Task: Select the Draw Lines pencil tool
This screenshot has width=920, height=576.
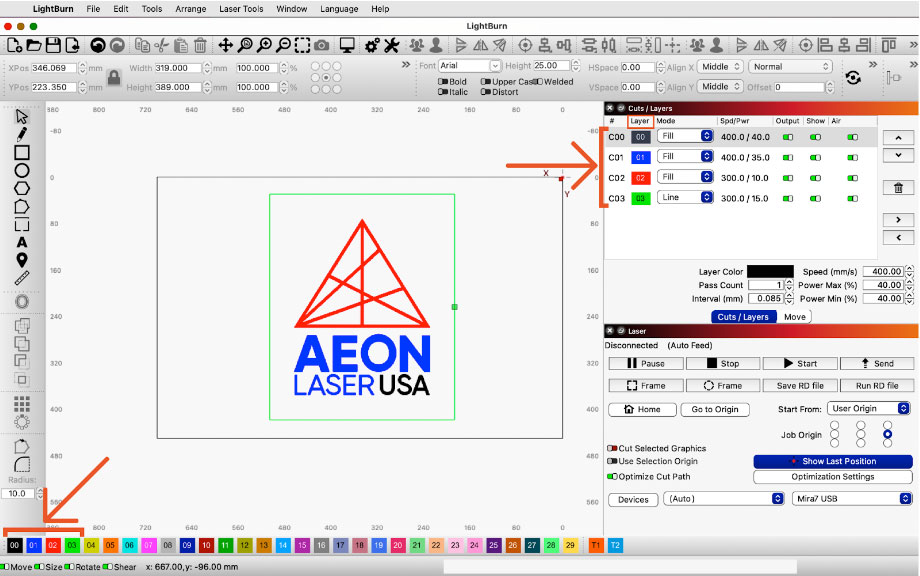Action: point(21,133)
